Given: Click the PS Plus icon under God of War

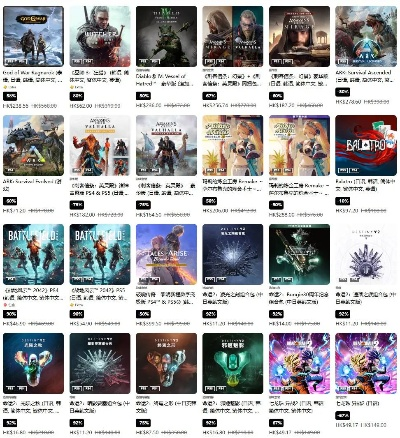Looking at the screenshot, I should click(x=5, y=87).
